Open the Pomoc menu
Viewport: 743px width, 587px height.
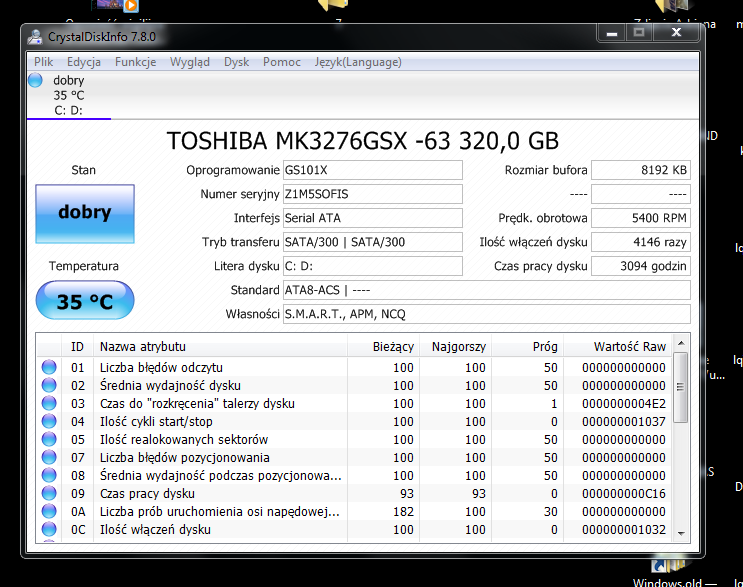click(281, 62)
